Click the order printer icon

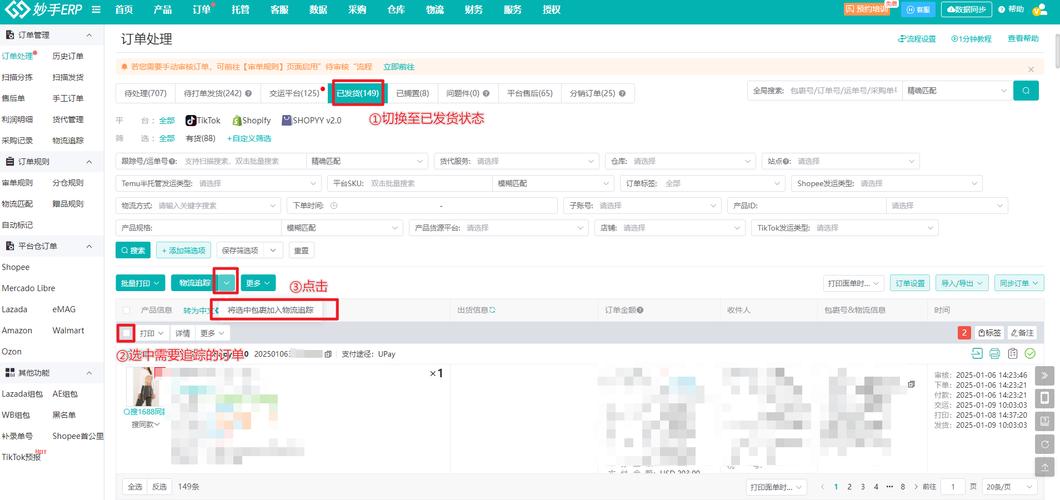[994, 353]
